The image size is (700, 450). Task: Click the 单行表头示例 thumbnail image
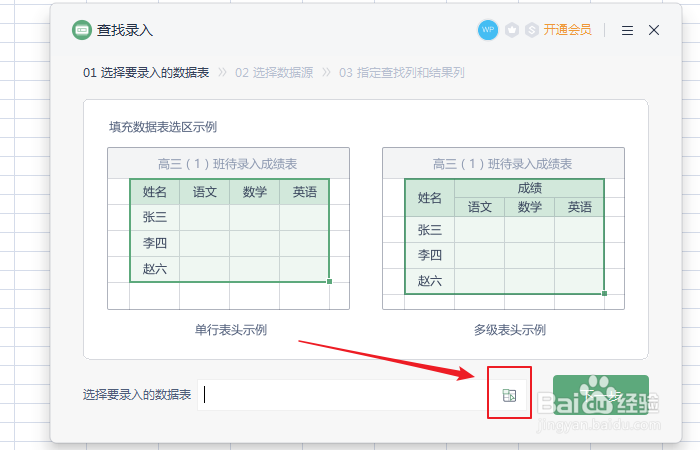229,228
